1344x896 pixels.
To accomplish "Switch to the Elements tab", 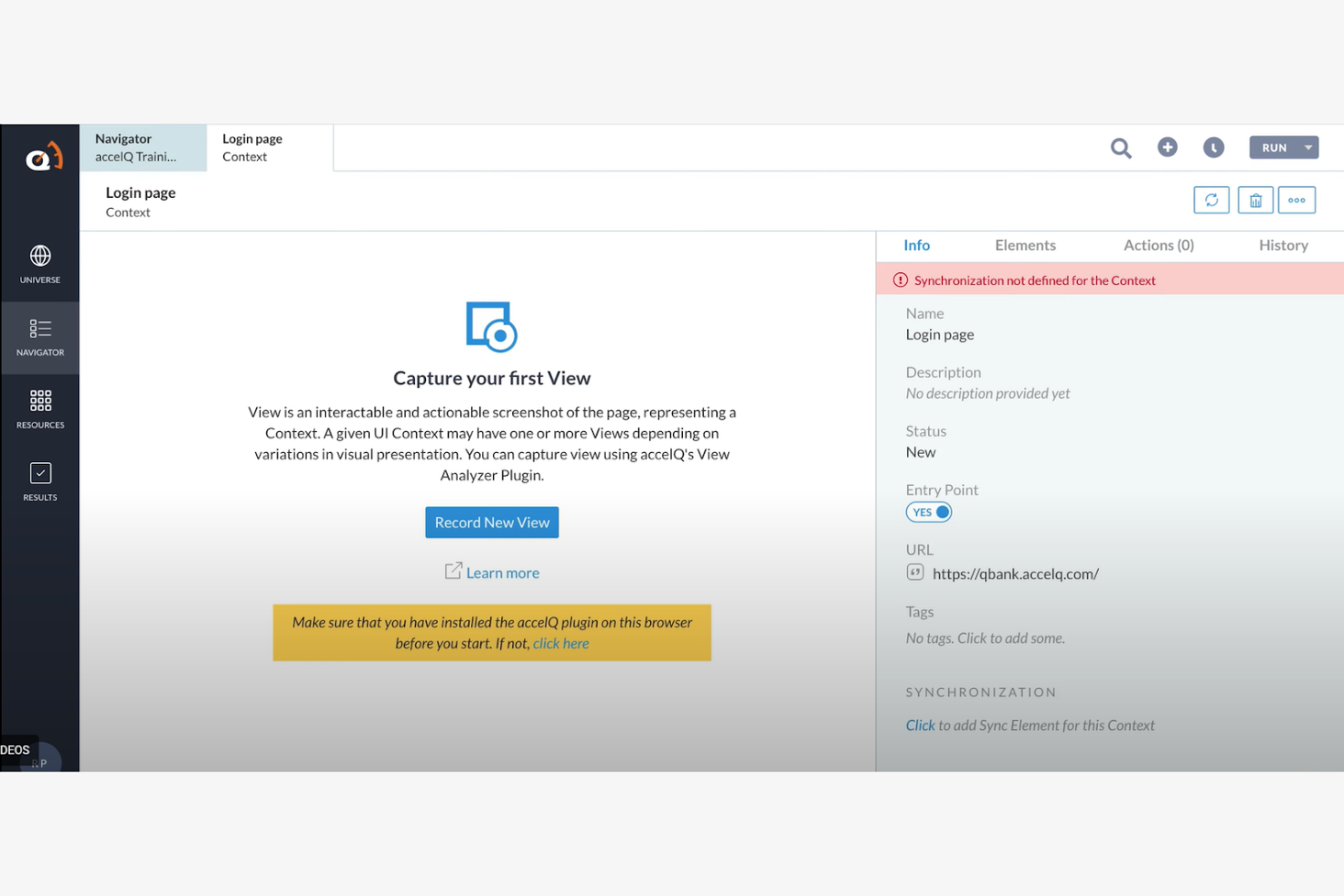I will pos(1025,245).
